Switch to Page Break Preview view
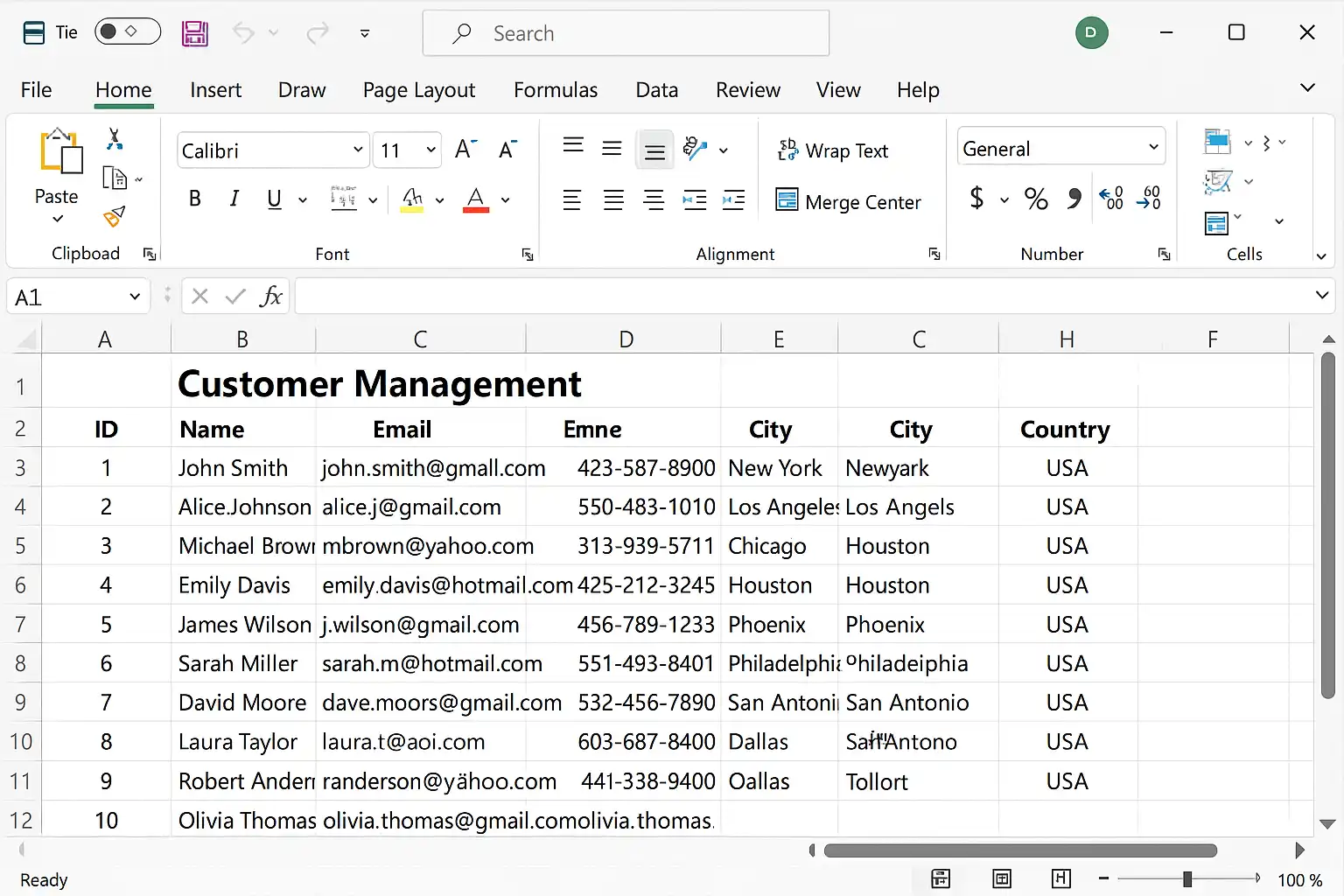 pos(1060,878)
